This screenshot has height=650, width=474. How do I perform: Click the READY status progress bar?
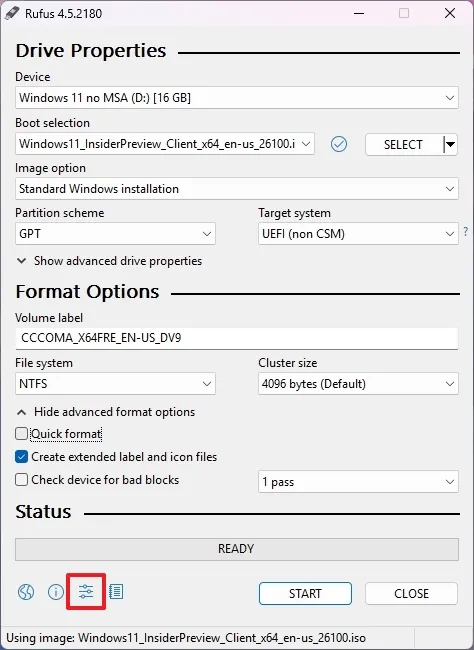[x=237, y=549]
